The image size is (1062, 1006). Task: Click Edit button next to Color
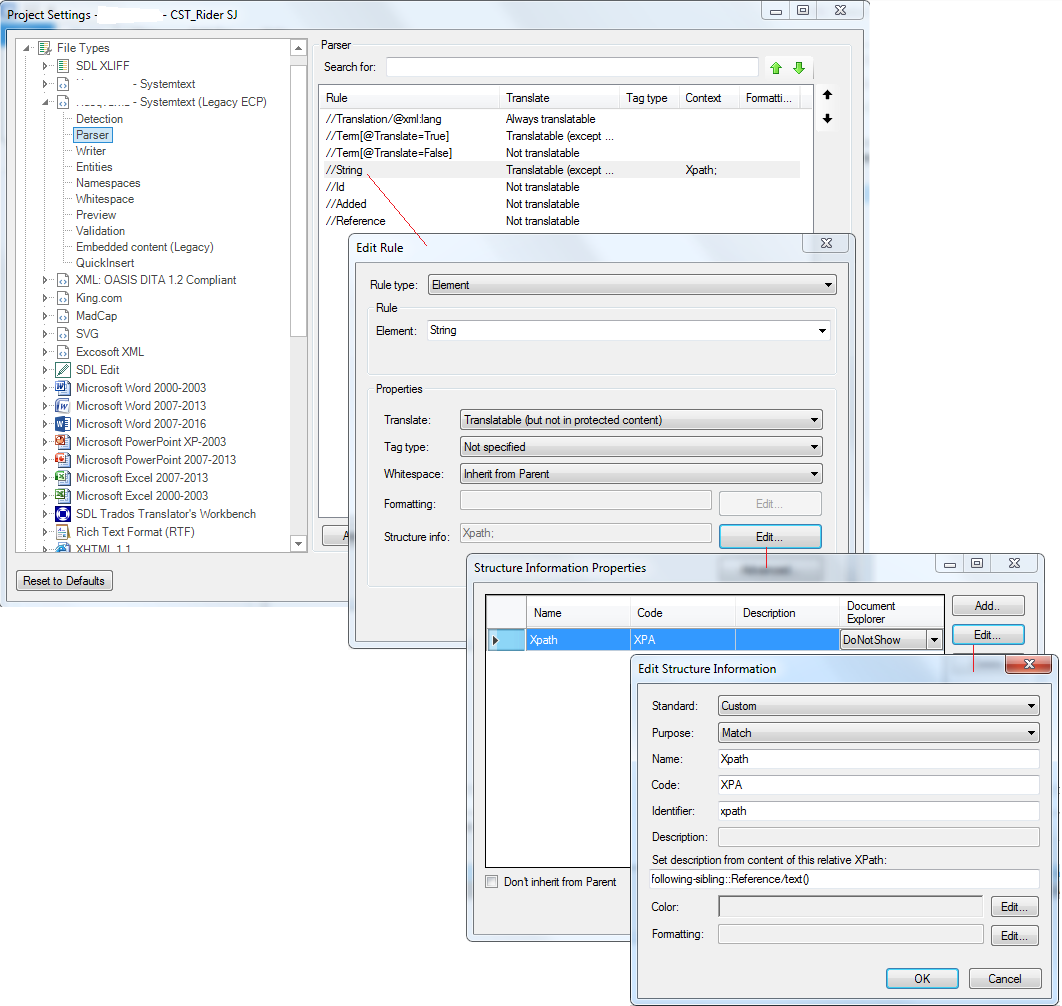1015,906
